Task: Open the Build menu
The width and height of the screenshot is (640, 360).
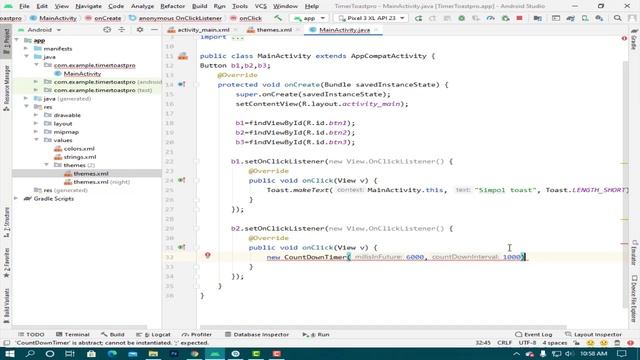Action: click(199, 6)
